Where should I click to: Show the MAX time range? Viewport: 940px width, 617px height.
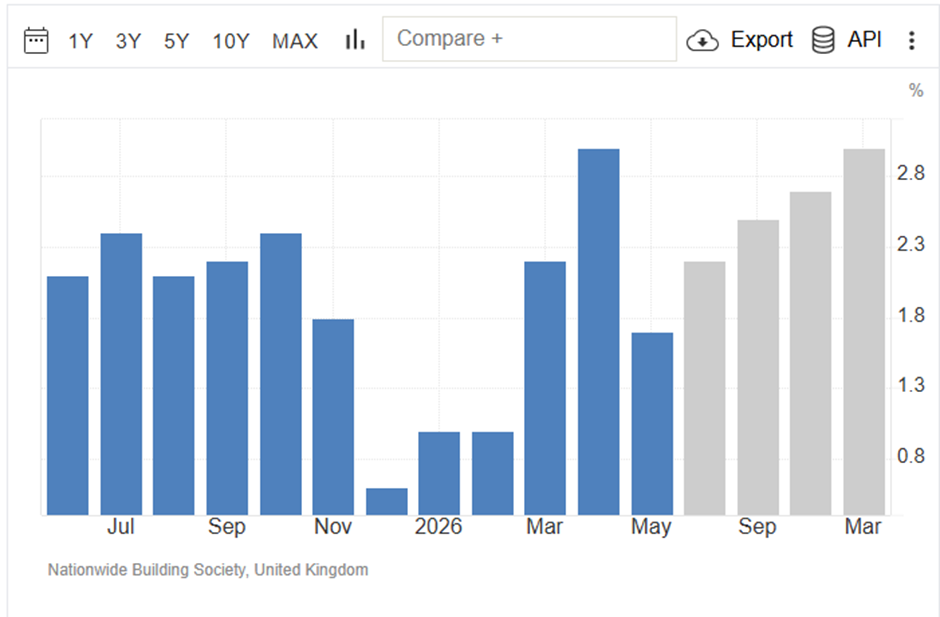tap(295, 41)
